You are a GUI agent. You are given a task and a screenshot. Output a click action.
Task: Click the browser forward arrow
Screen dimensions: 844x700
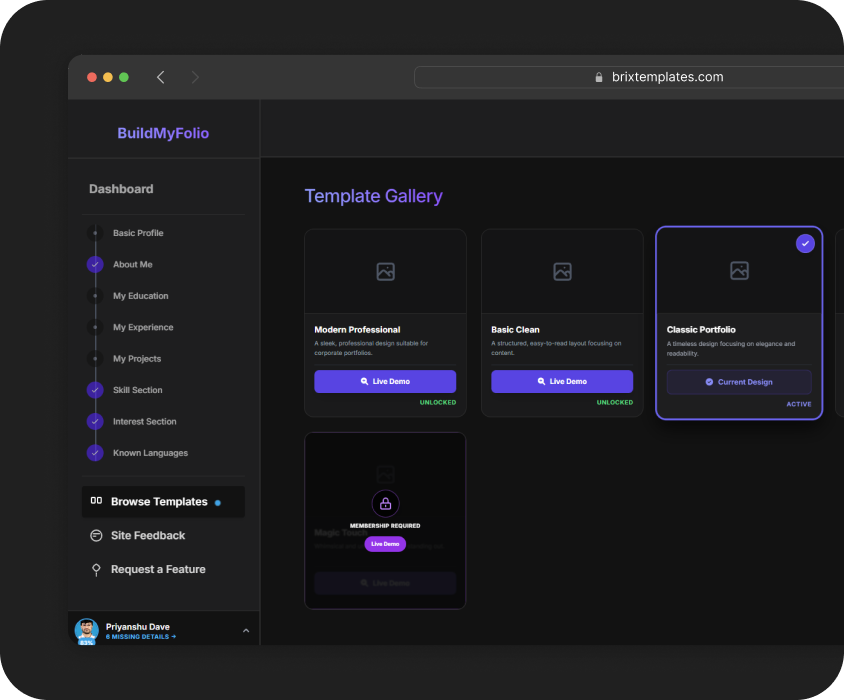(x=195, y=77)
